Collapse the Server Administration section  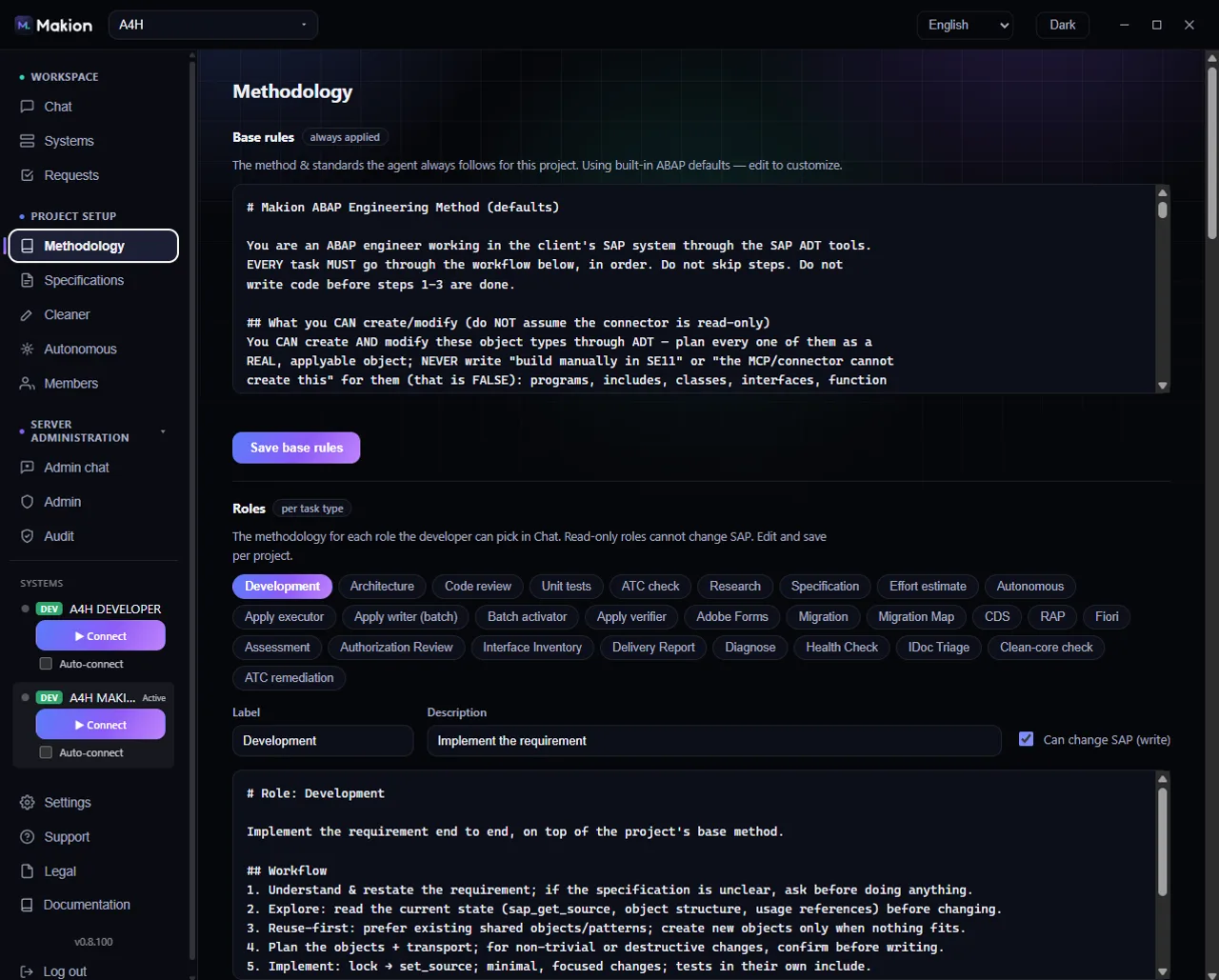point(163,431)
